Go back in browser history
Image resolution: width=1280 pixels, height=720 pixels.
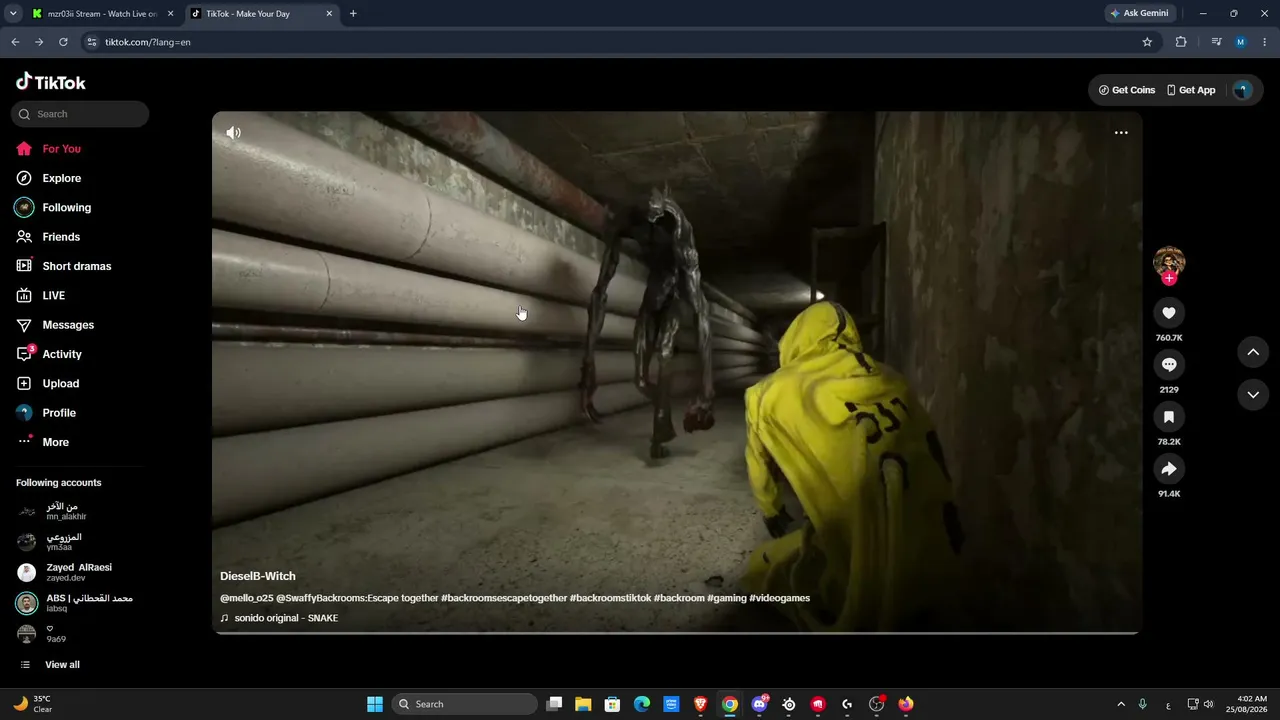click(x=15, y=42)
